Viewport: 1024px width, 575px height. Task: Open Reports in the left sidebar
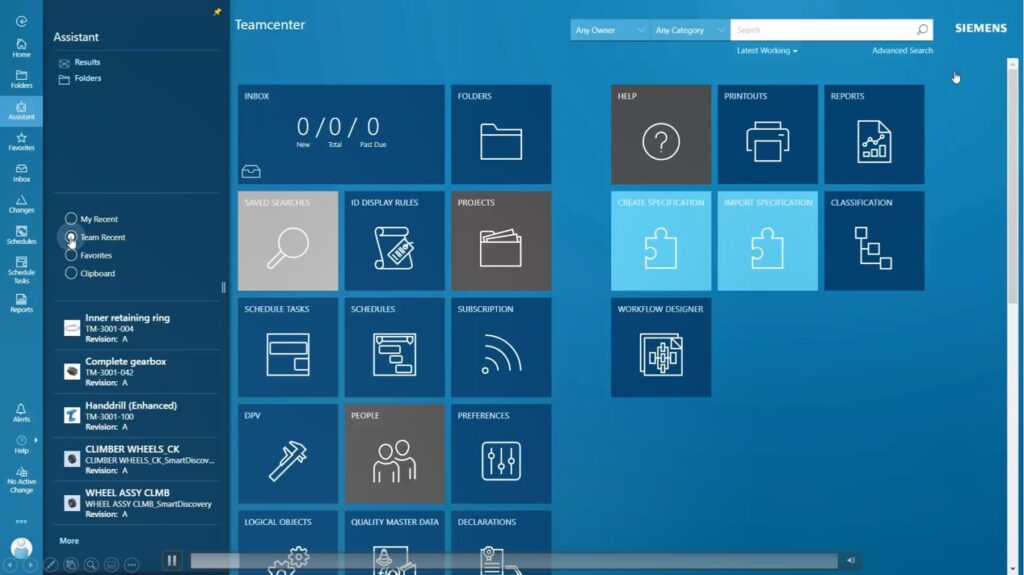coord(21,303)
